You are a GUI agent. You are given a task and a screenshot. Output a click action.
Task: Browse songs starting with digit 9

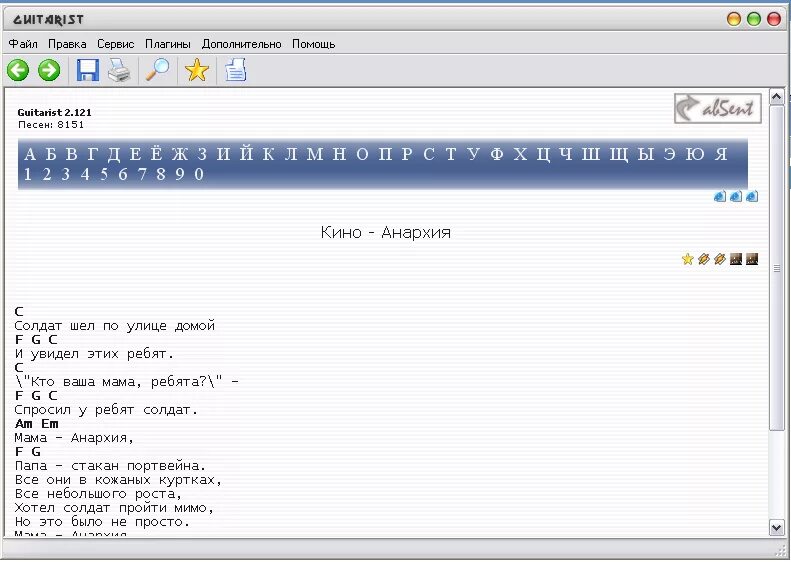180,175
